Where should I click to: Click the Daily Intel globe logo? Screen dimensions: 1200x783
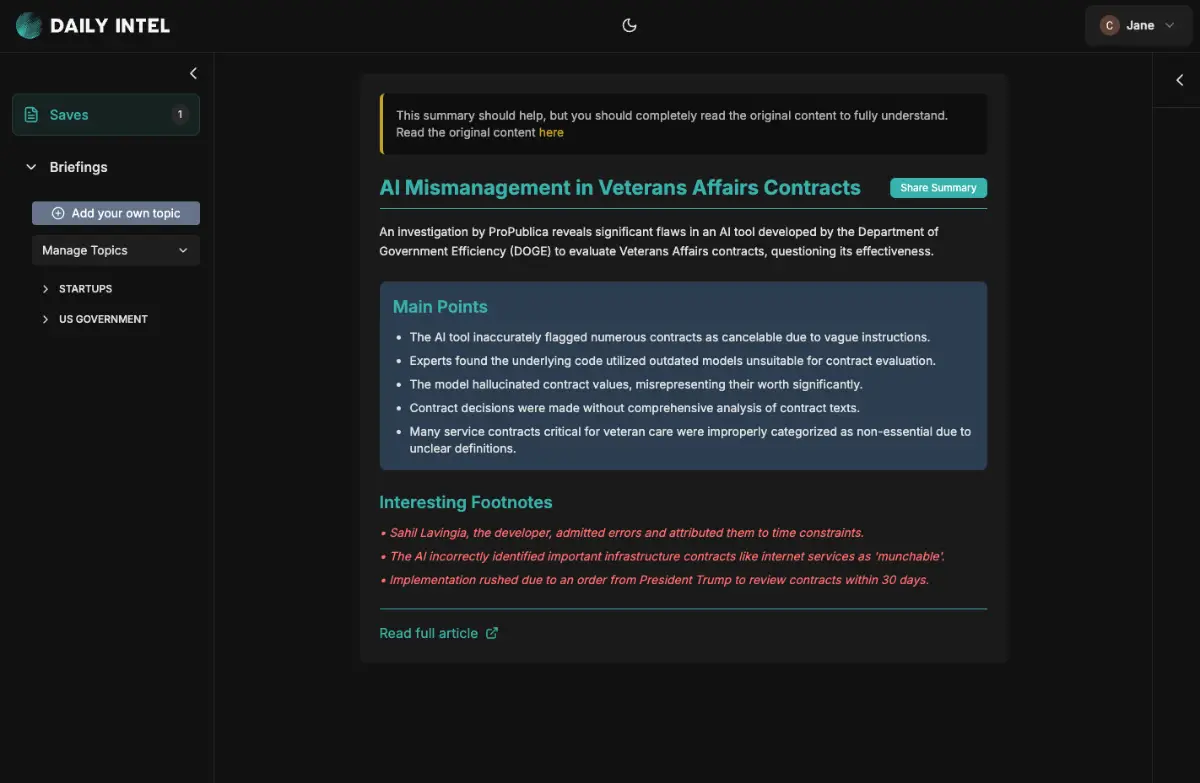tap(29, 26)
